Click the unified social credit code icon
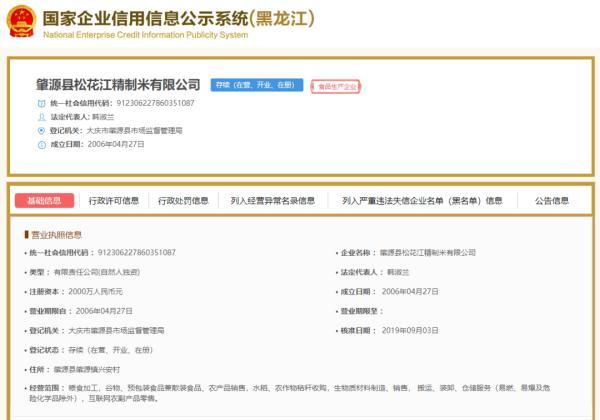This screenshot has height=420, width=600. click(x=41, y=103)
